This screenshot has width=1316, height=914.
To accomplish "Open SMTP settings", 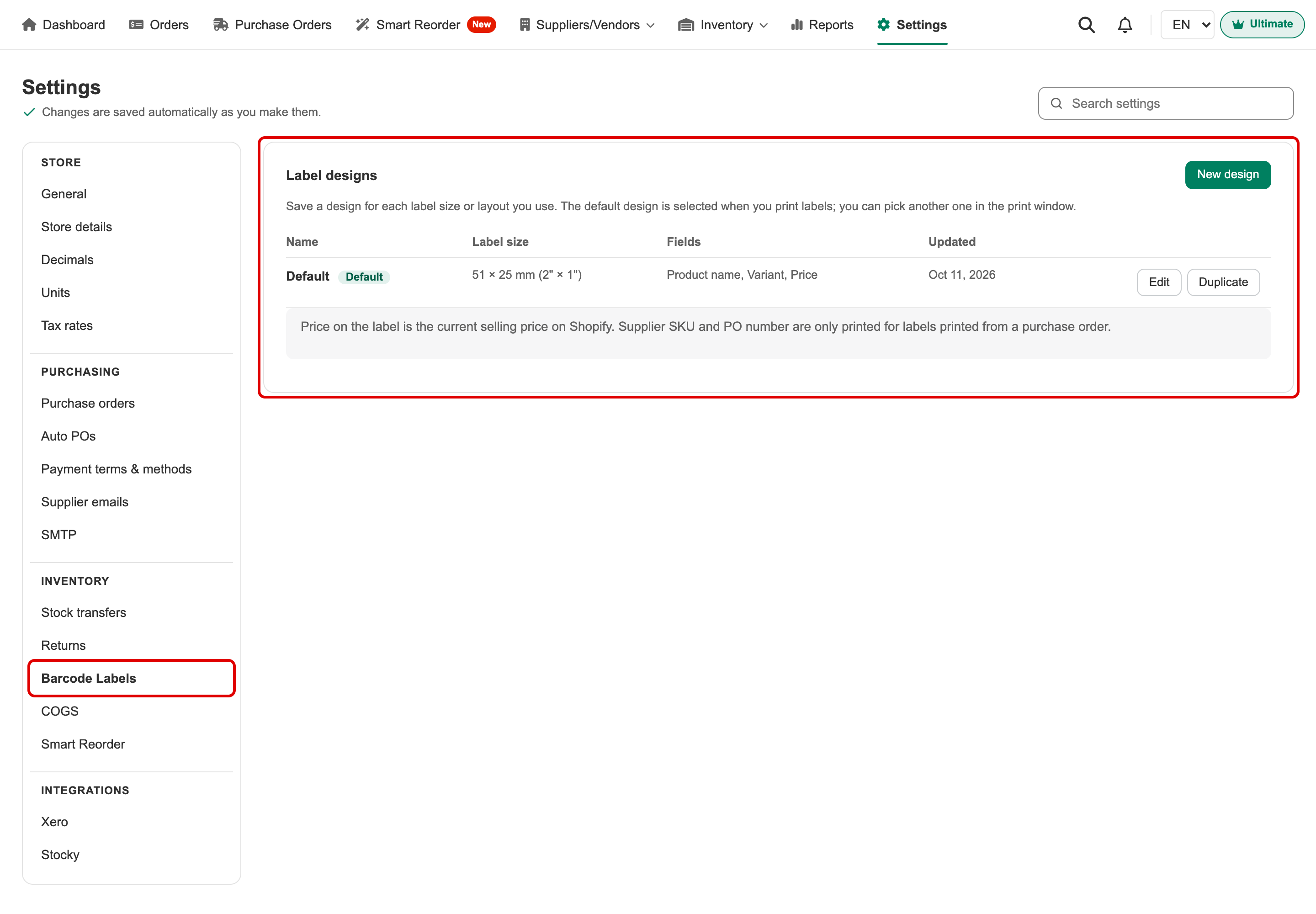I will coord(58,535).
